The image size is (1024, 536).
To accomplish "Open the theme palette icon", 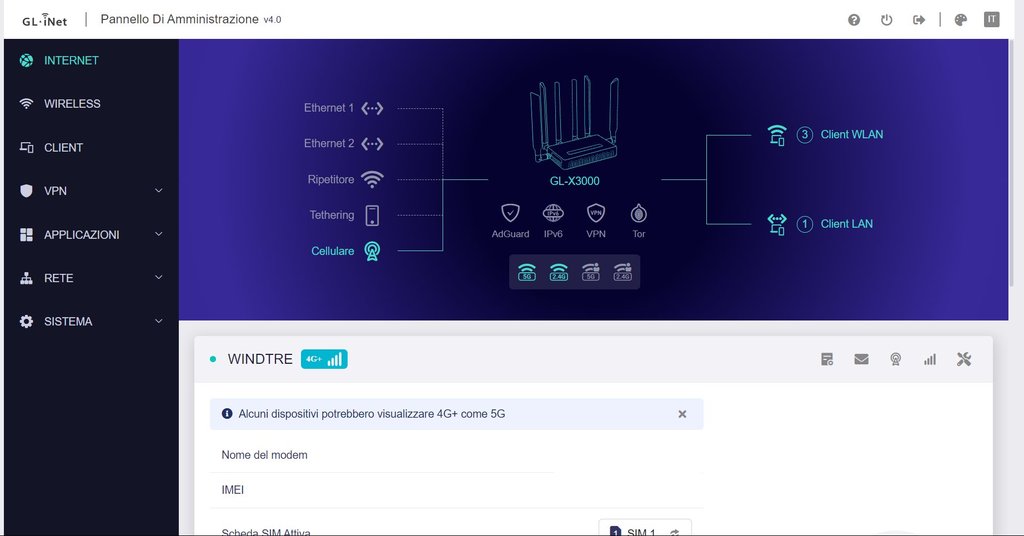I will point(960,20).
